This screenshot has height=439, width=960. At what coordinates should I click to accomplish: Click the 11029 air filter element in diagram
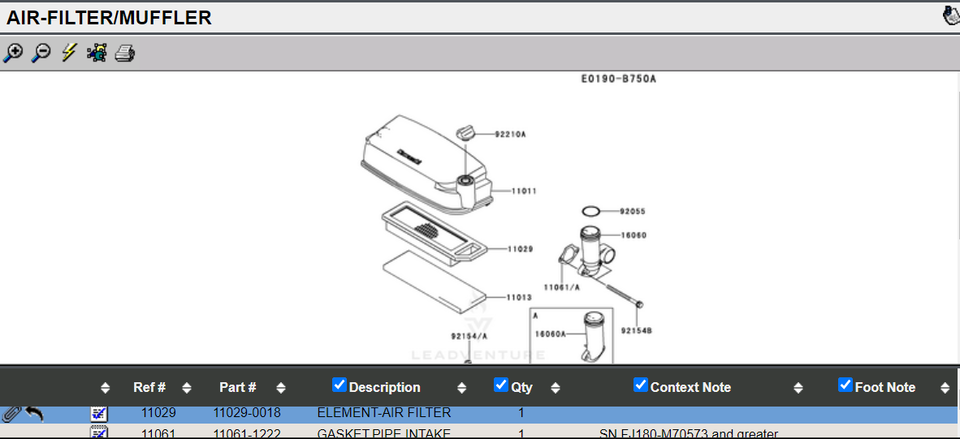pyautogui.click(x=430, y=232)
